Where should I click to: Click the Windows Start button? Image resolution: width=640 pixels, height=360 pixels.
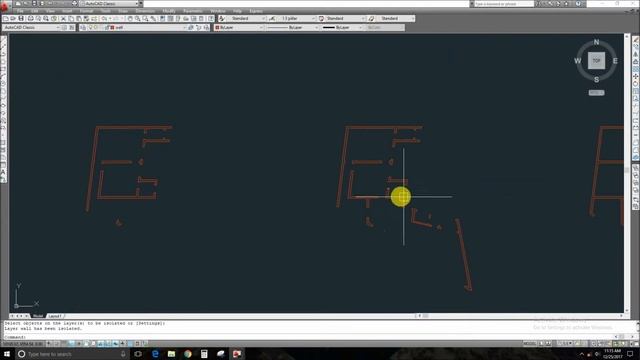(x=7, y=353)
